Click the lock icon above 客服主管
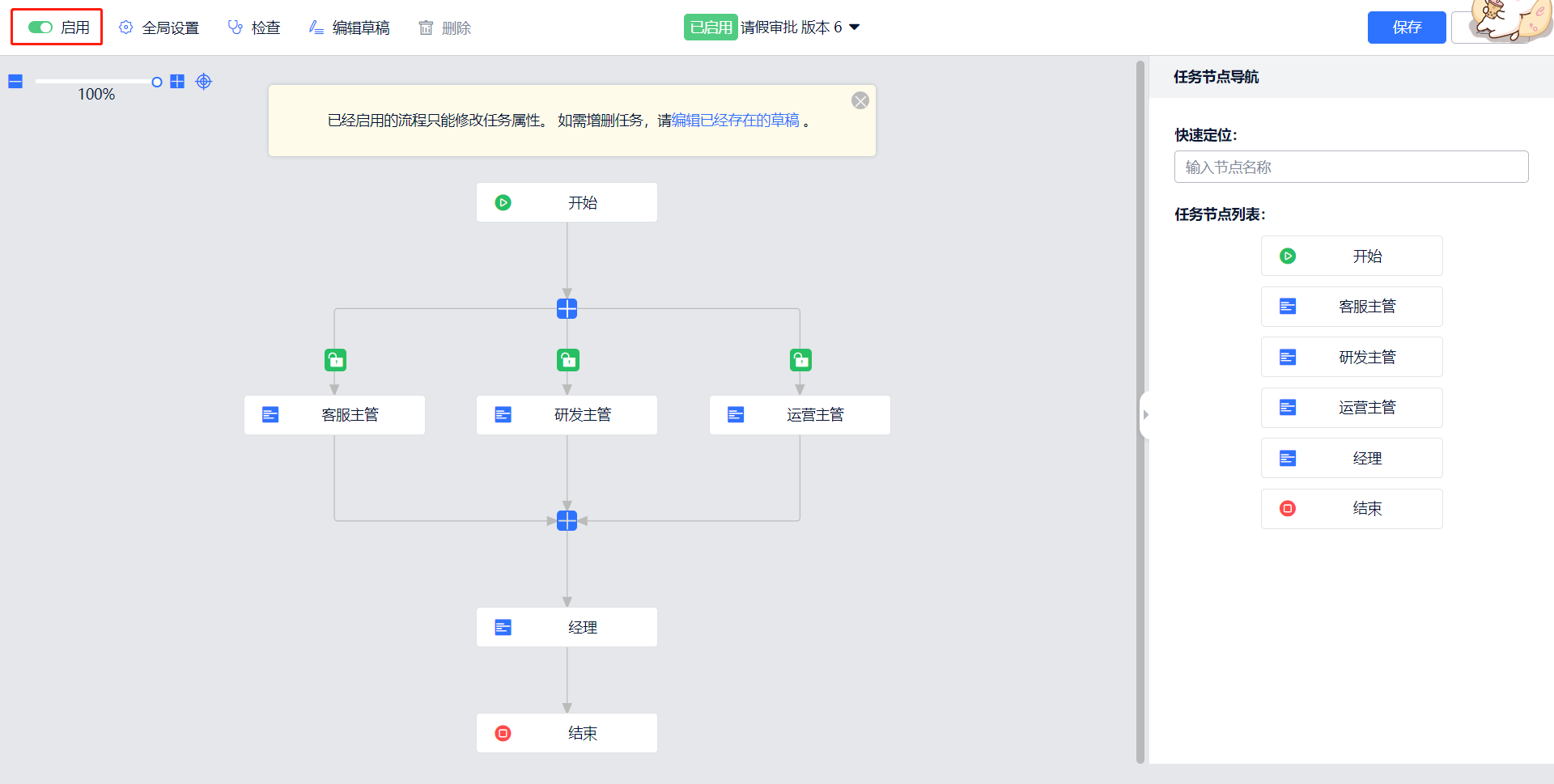Image resolution: width=1554 pixels, height=784 pixels. pyautogui.click(x=335, y=360)
